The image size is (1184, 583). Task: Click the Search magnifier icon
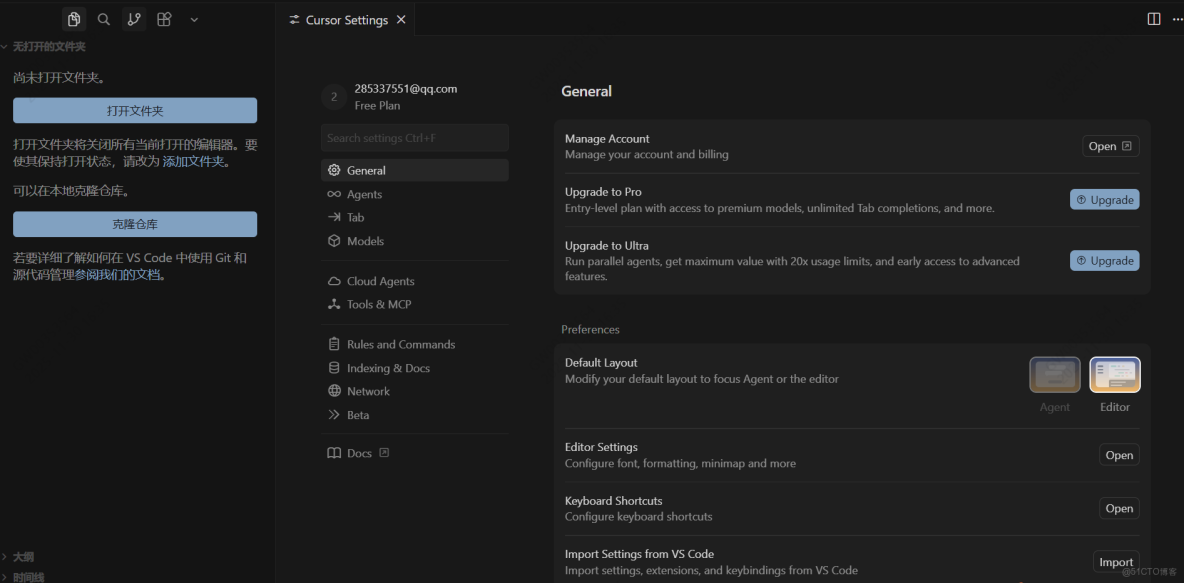pyautogui.click(x=104, y=19)
